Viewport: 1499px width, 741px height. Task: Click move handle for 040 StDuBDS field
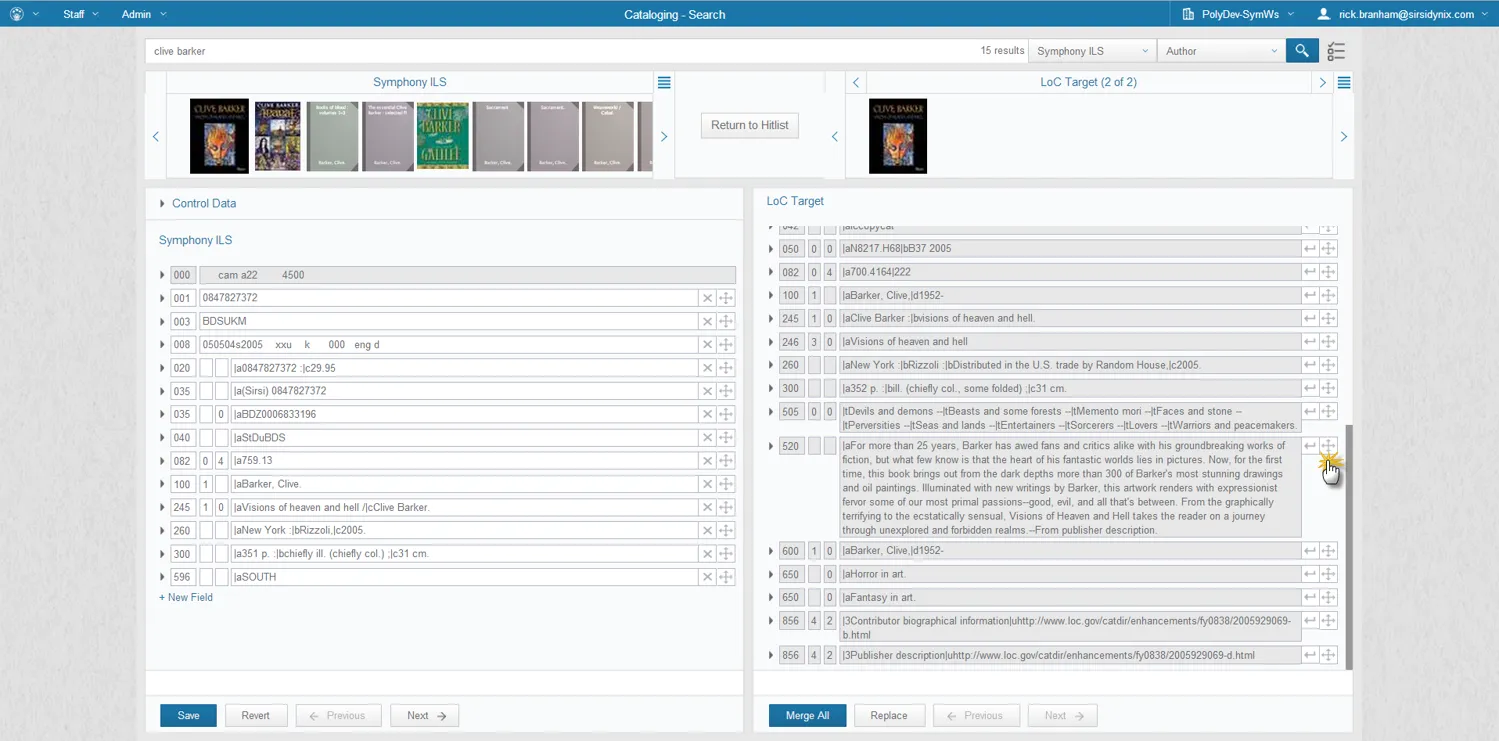726,437
